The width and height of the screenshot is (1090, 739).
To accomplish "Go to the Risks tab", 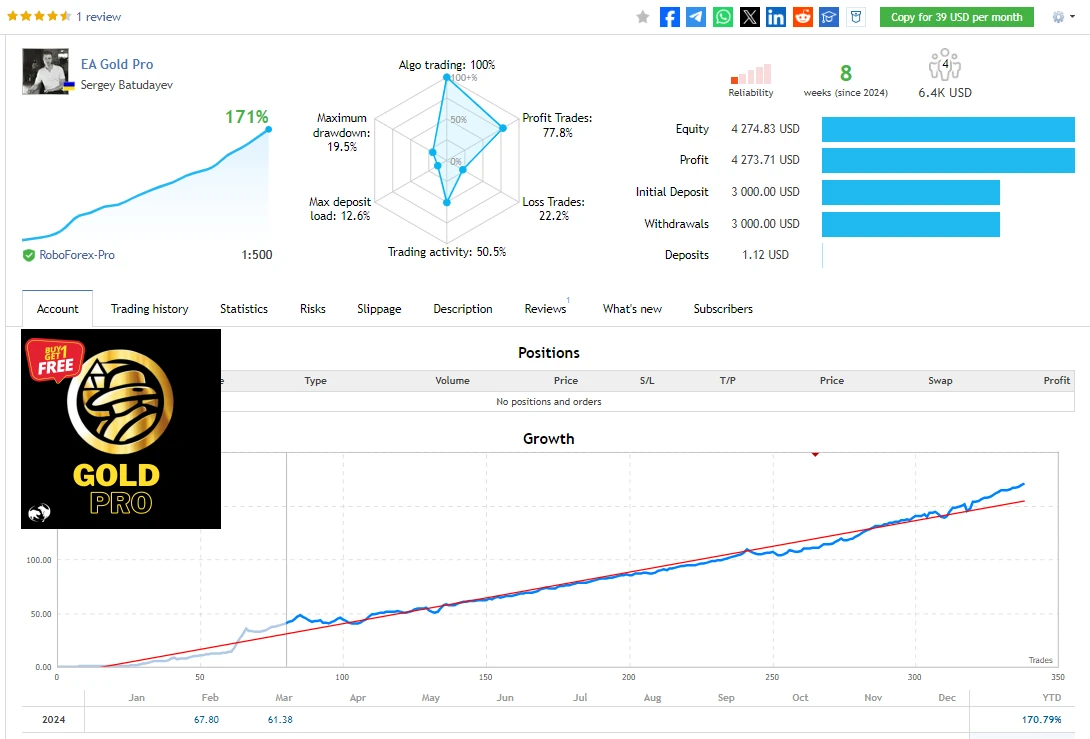I will pos(313,309).
